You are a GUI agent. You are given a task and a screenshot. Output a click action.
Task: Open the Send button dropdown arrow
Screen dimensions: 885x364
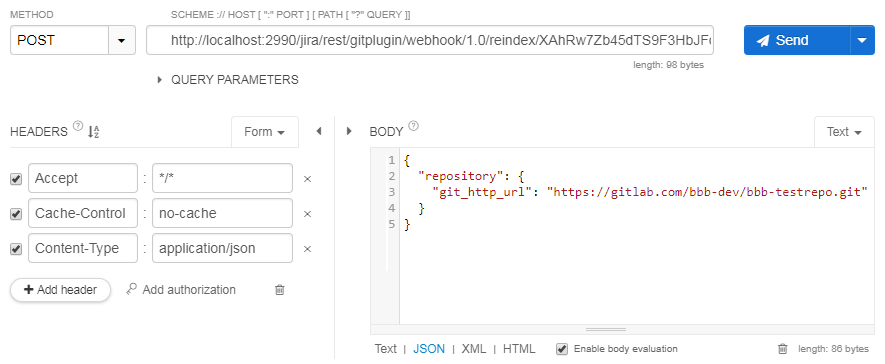click(862, 40)
